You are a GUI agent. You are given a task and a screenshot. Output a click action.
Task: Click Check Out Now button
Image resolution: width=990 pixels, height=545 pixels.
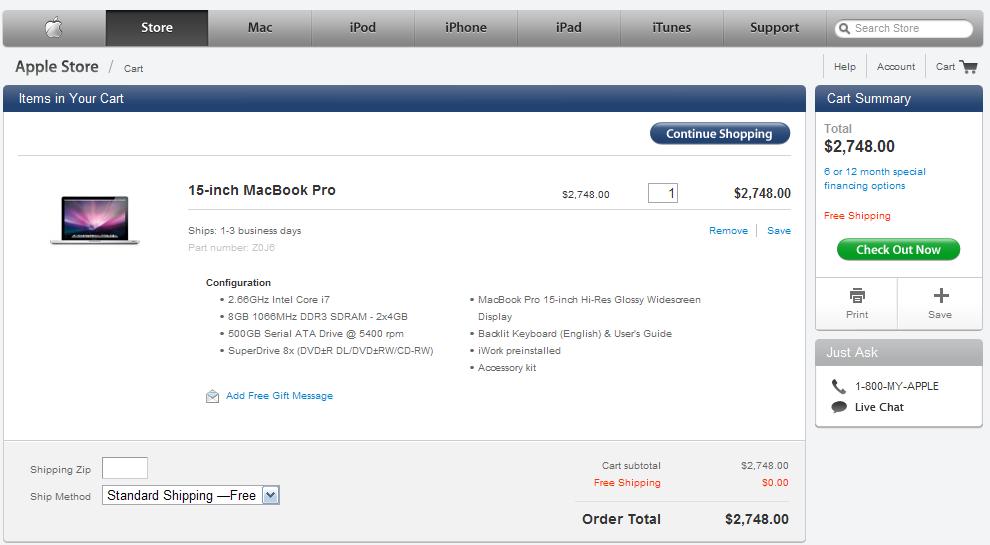tap(898, 249)
